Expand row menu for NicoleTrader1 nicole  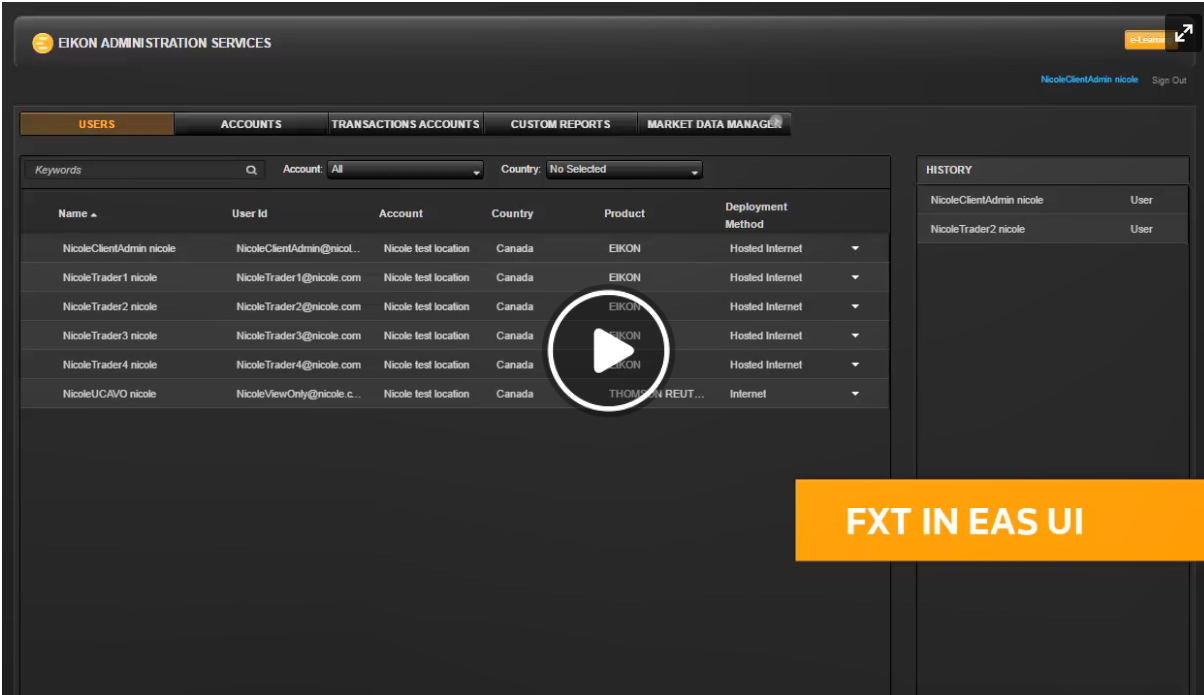(x=855, y=277)
